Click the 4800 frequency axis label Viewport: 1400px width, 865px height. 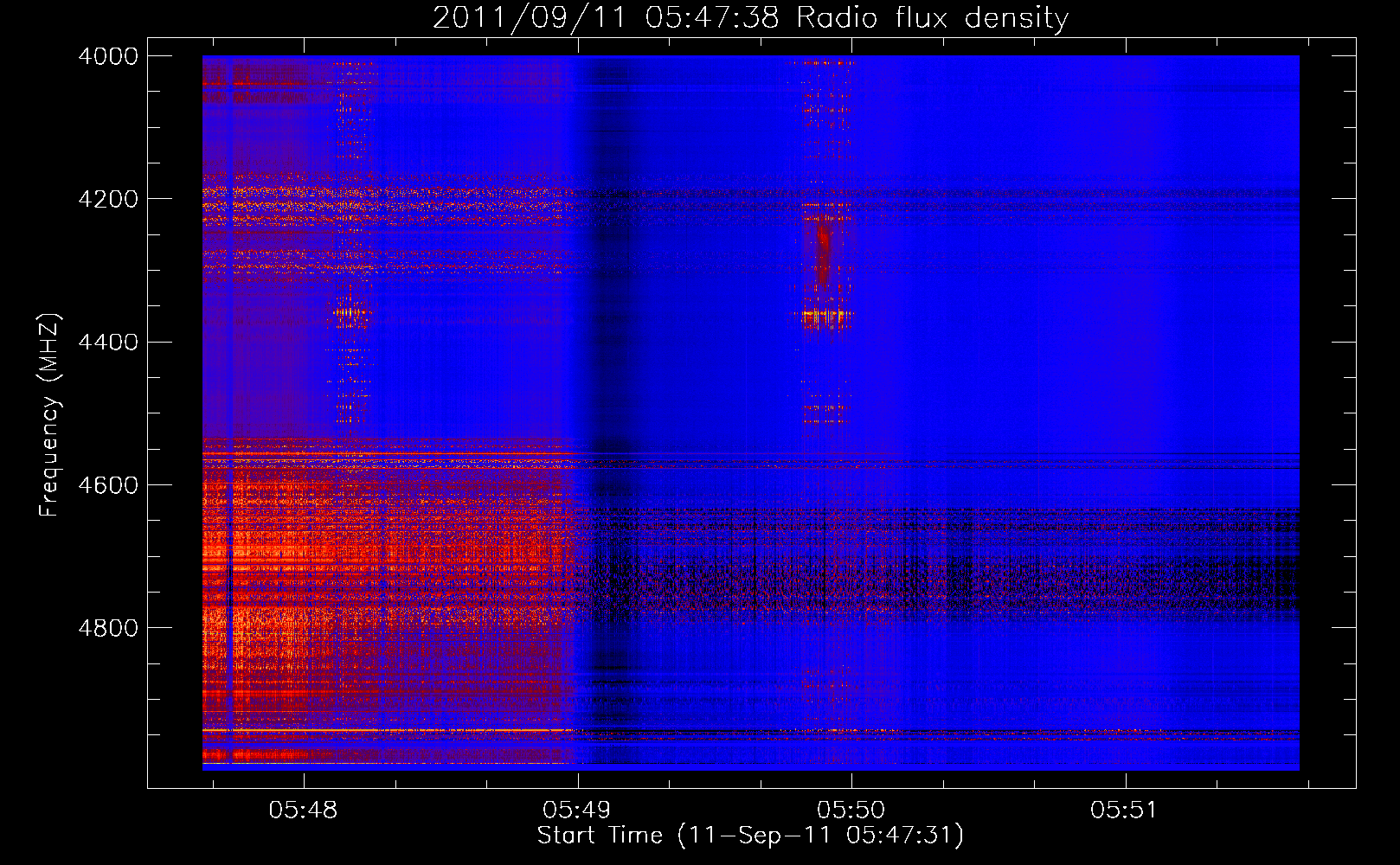107,628
